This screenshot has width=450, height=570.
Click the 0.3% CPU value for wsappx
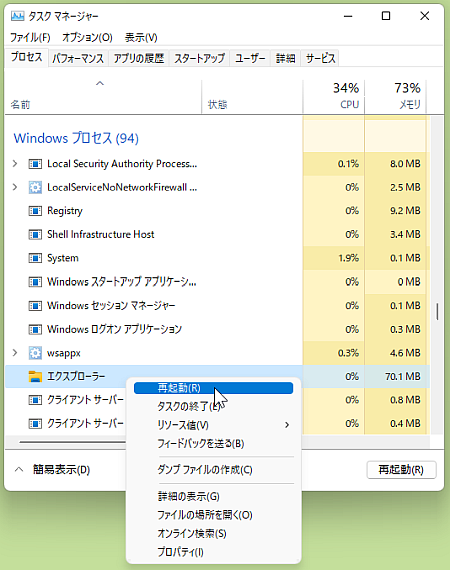[x=348, y=353]
